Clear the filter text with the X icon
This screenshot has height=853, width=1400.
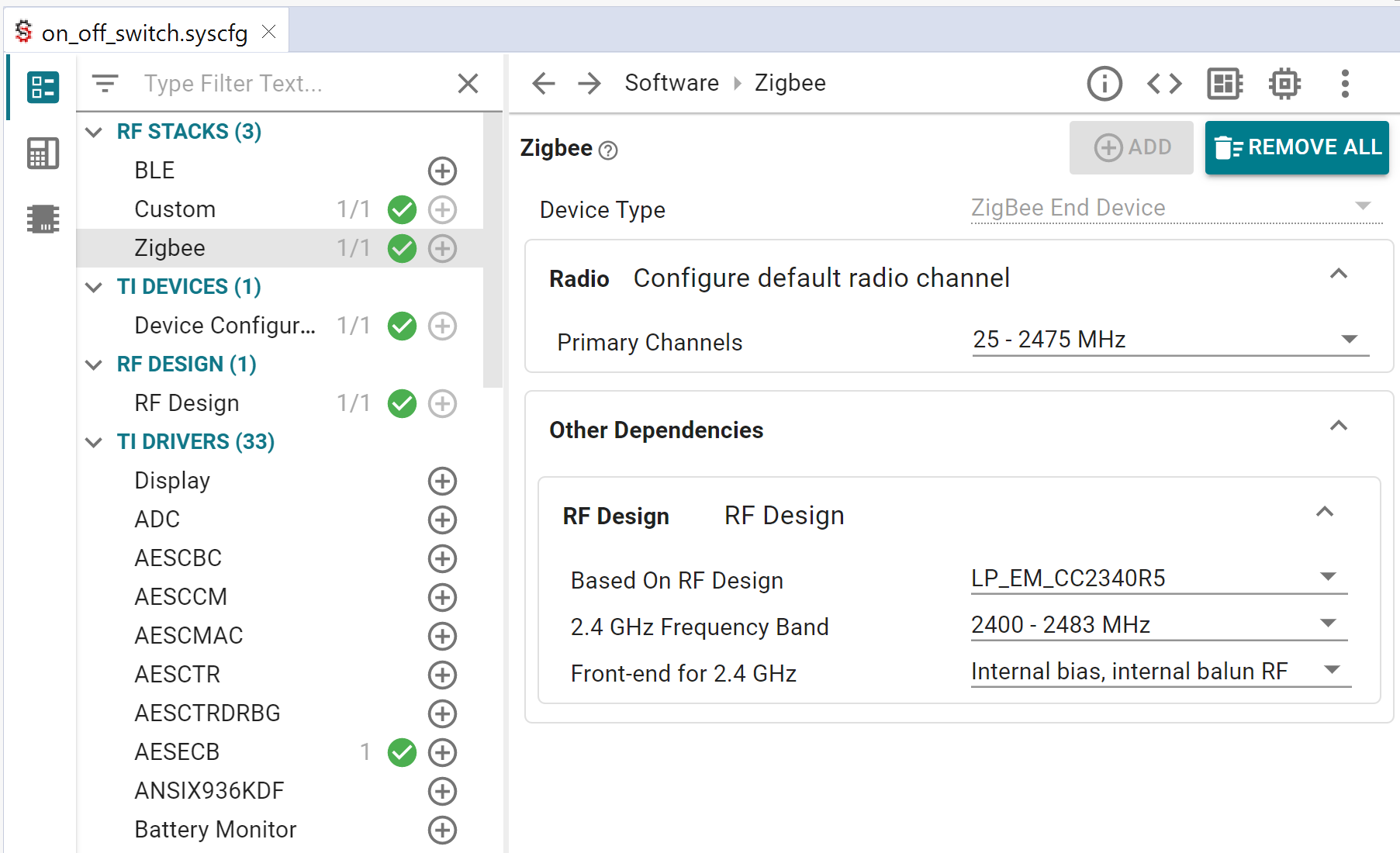click(x=468, y=83)
